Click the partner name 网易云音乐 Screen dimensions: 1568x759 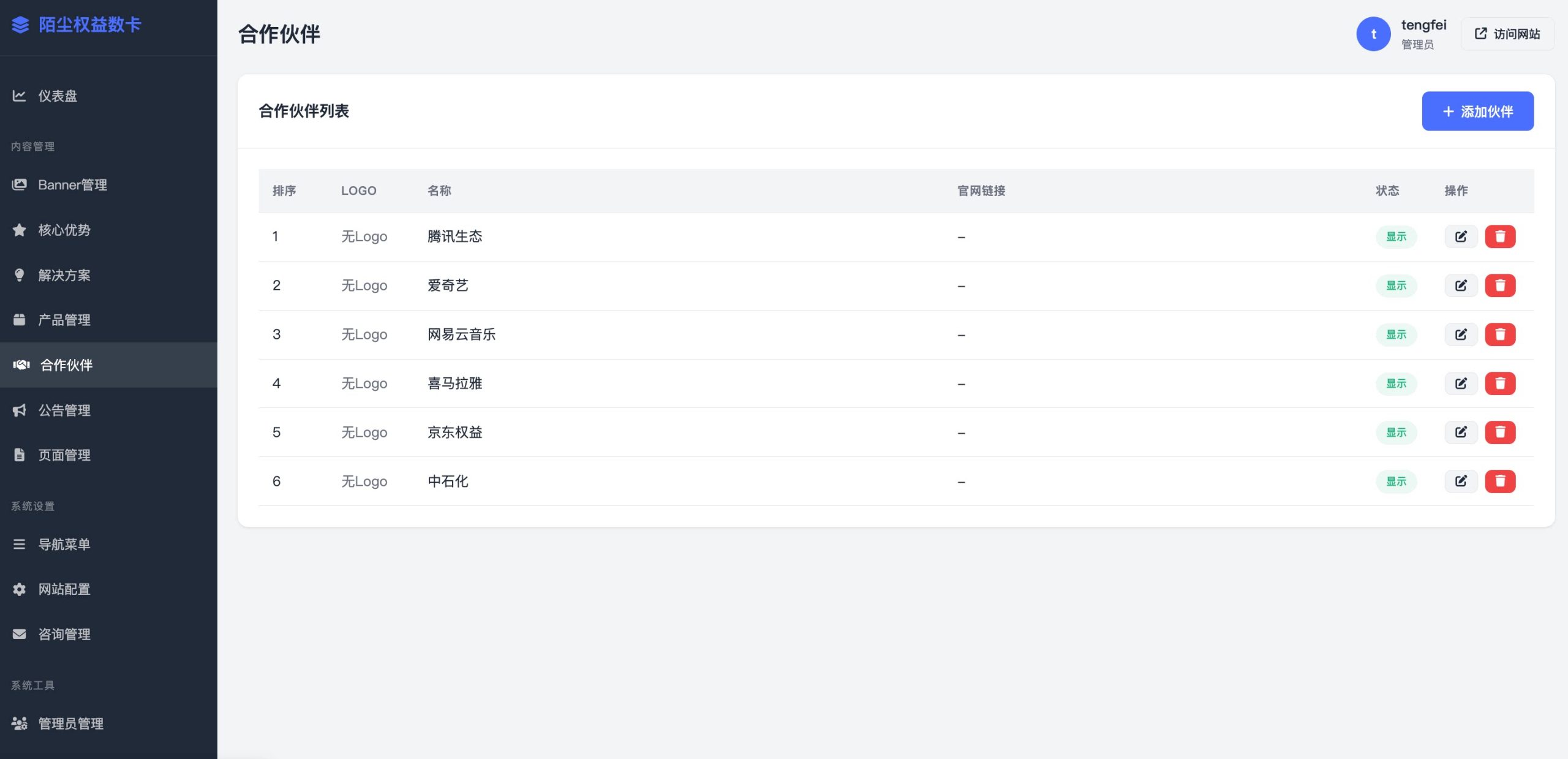pos(461,334)
